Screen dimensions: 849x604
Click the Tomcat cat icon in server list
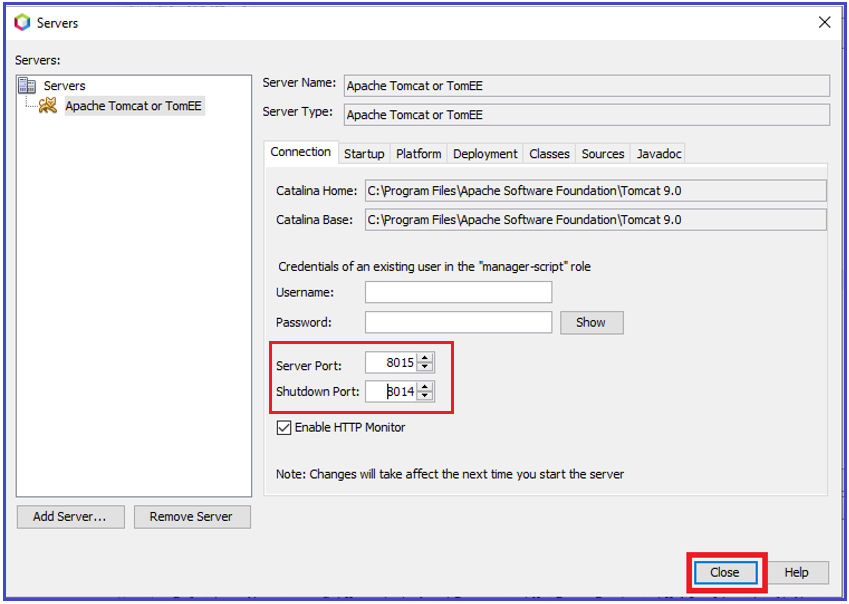click(48, 106)
